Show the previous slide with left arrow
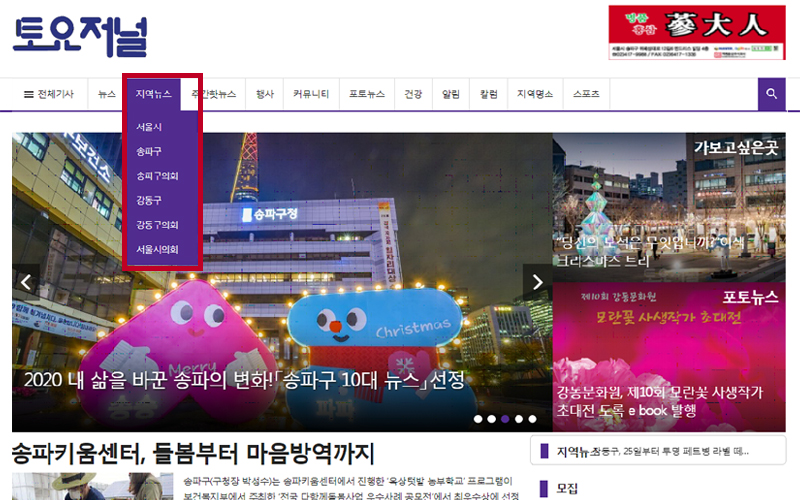The height and width of the screenshot is (500, 800). click(26, 282)
